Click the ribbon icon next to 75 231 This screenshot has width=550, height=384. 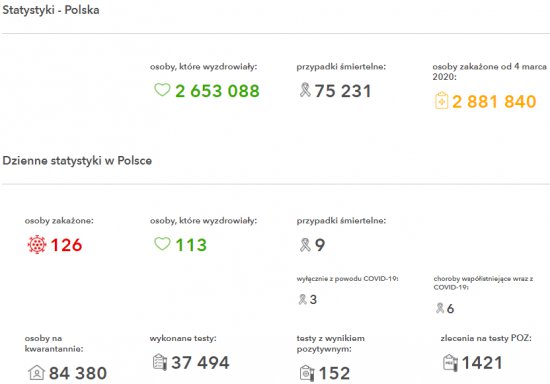(305, 90)
